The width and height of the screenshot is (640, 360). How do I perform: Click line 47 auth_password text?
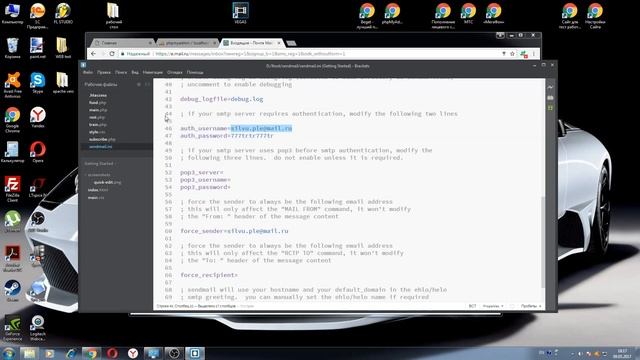coord(227,136)
